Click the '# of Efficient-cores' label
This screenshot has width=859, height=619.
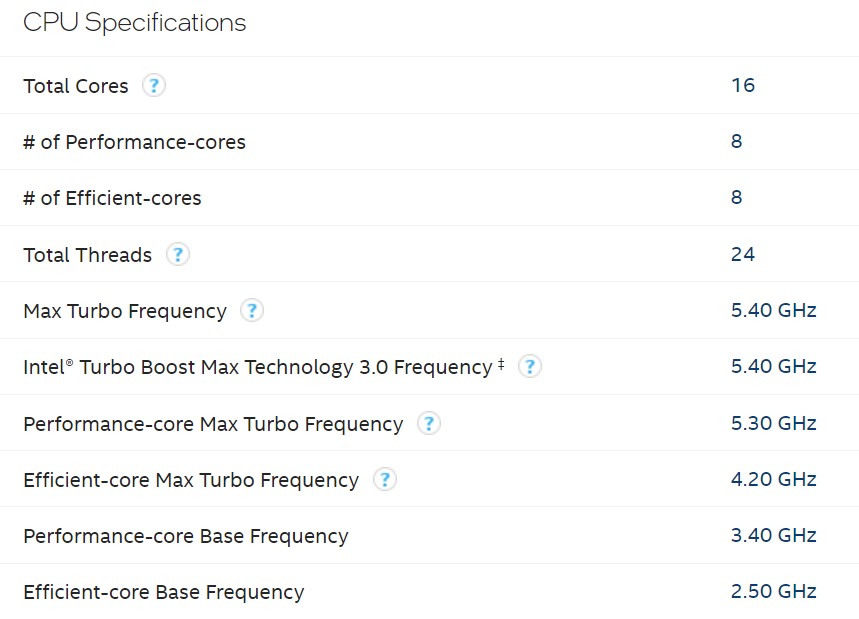(112, 198)
